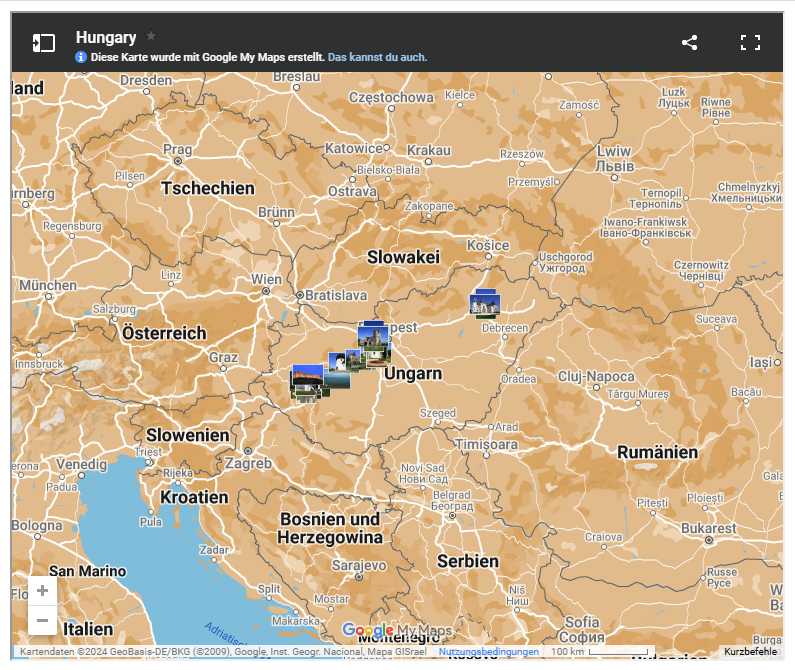Open the photo marker near Debrecen

tap(485, 303)
